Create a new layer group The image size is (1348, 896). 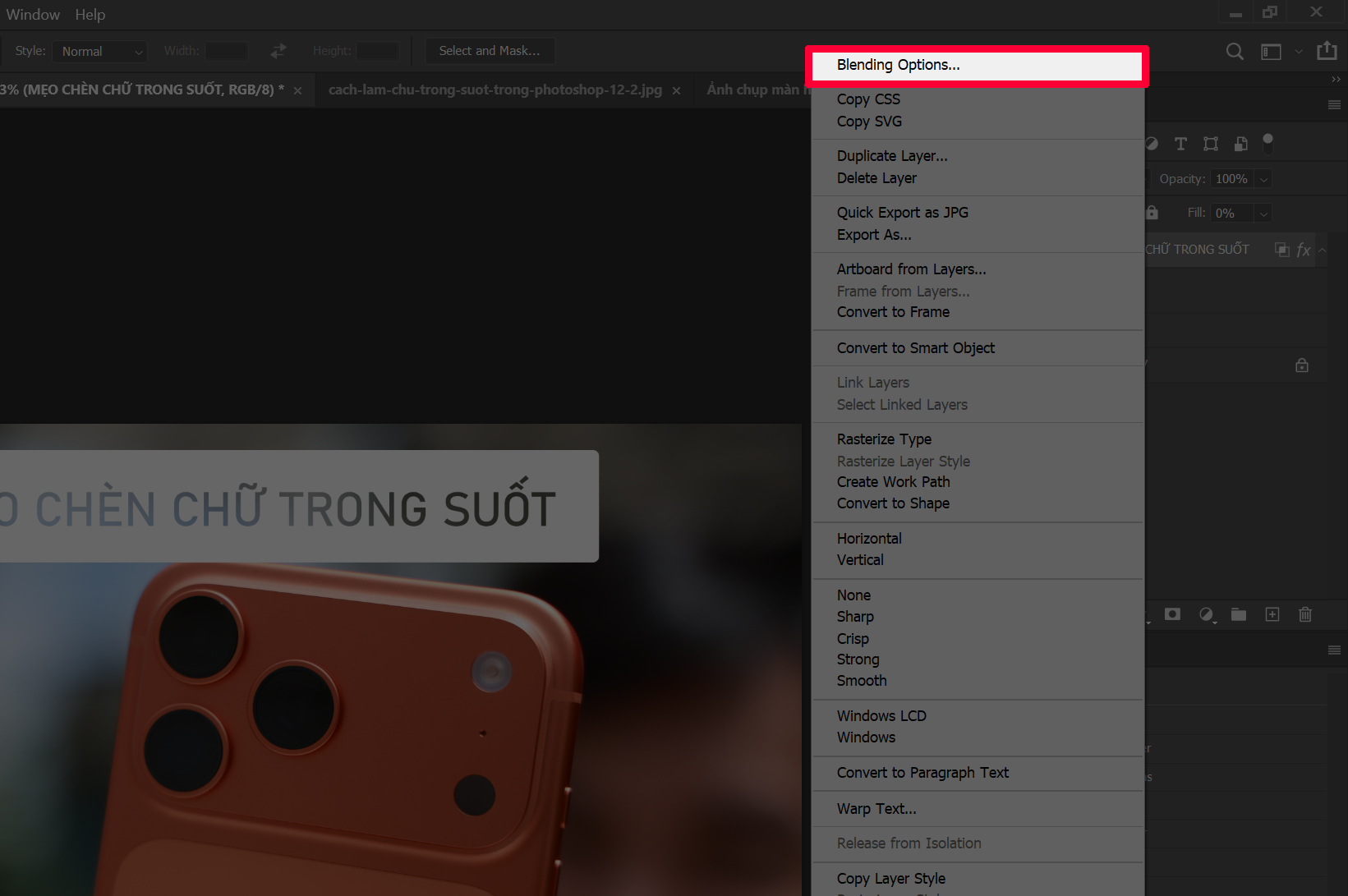tap(1238, 614)
